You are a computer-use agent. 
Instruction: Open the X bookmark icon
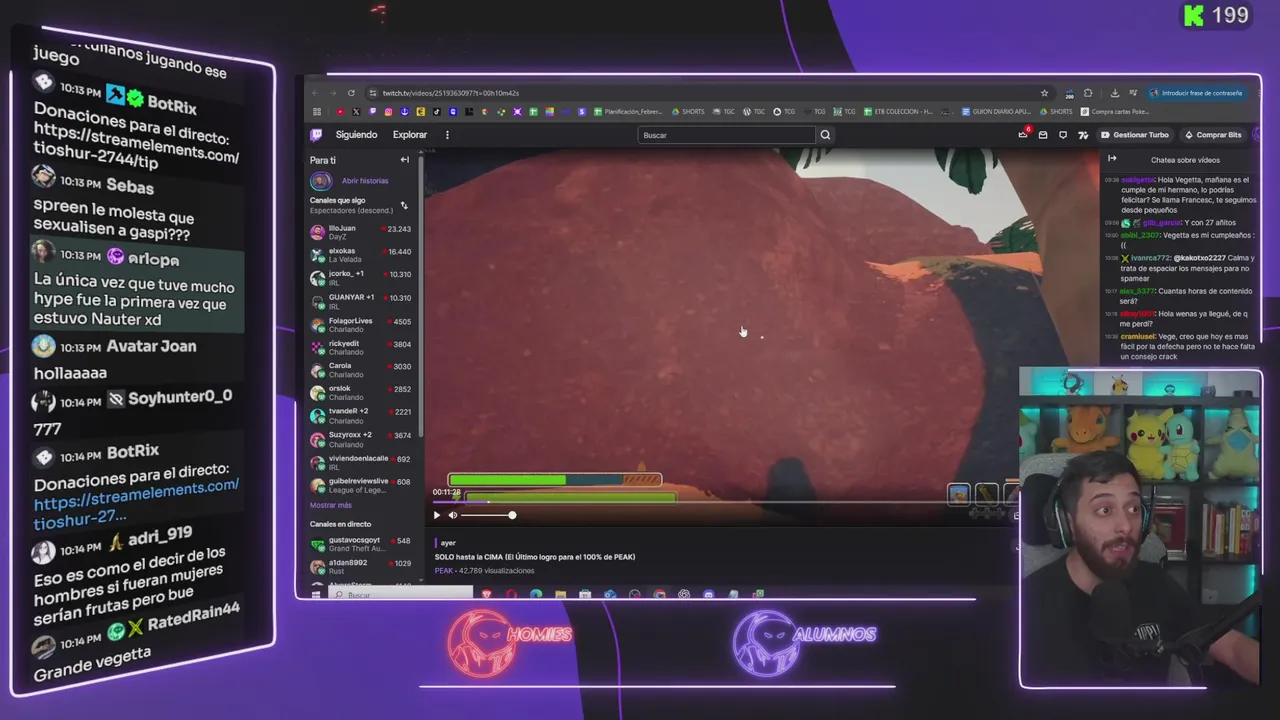click(x=356, y=112)
